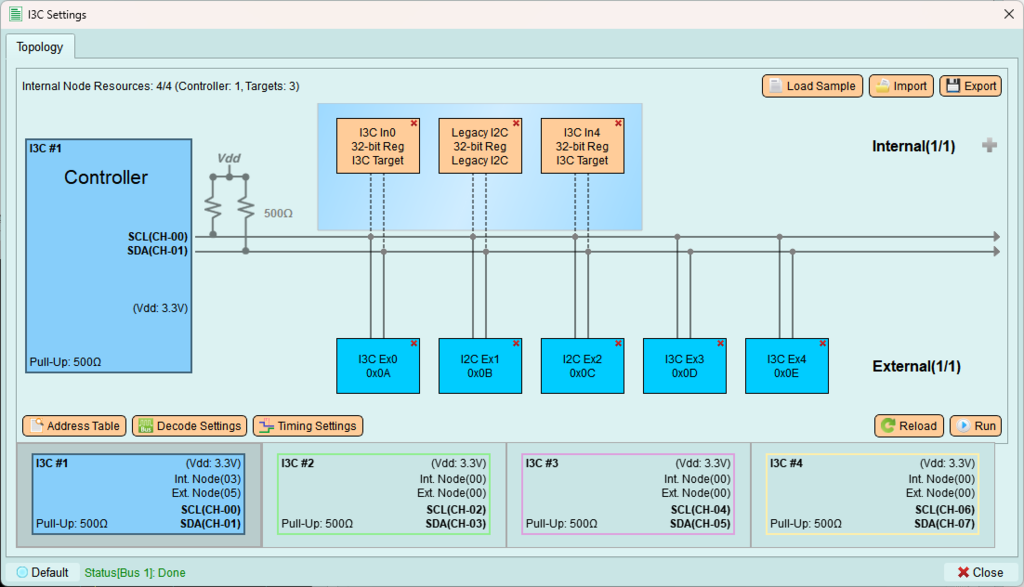Remove external node I2C Ex1
The height and width of the screenshot is (587, 1024).
[x=516, y=344]
